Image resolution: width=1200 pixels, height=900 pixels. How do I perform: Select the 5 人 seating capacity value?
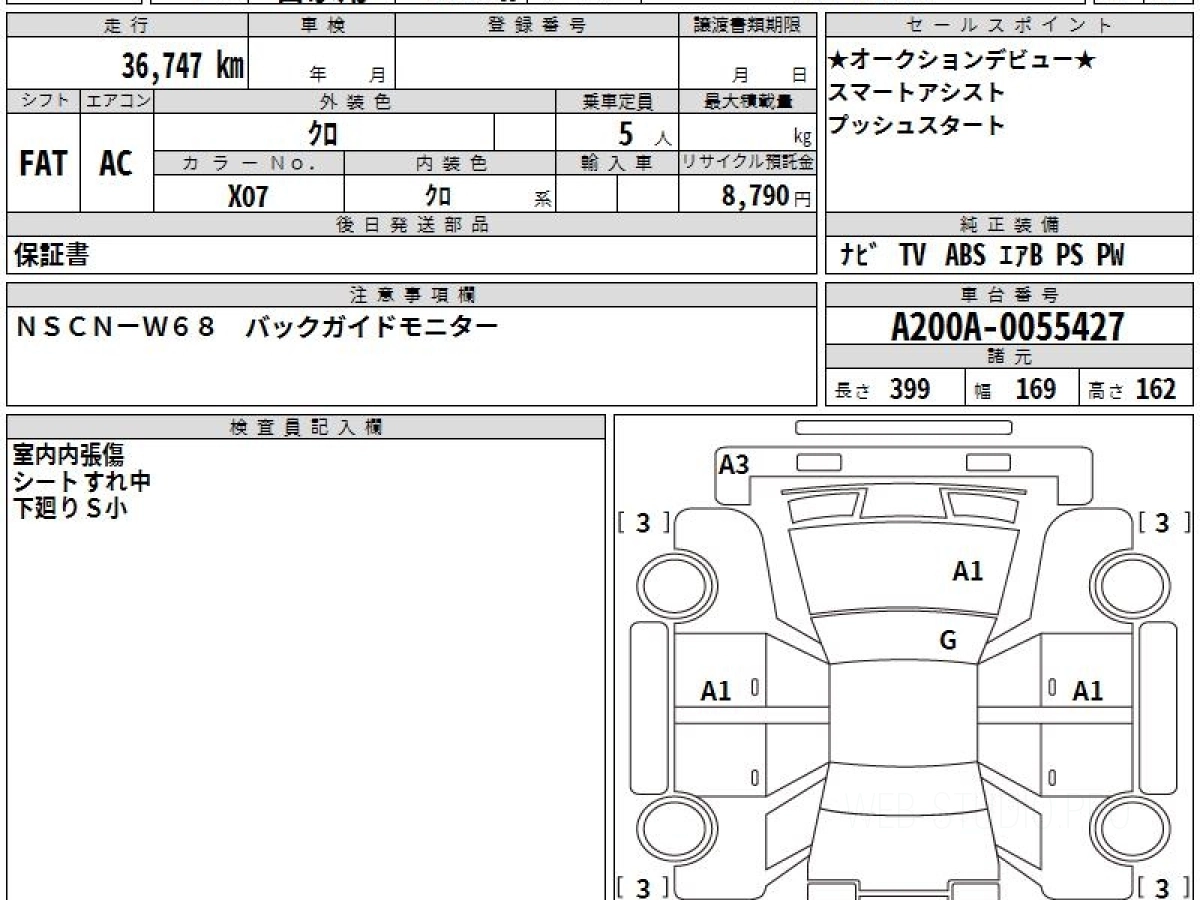coord(645,133)
